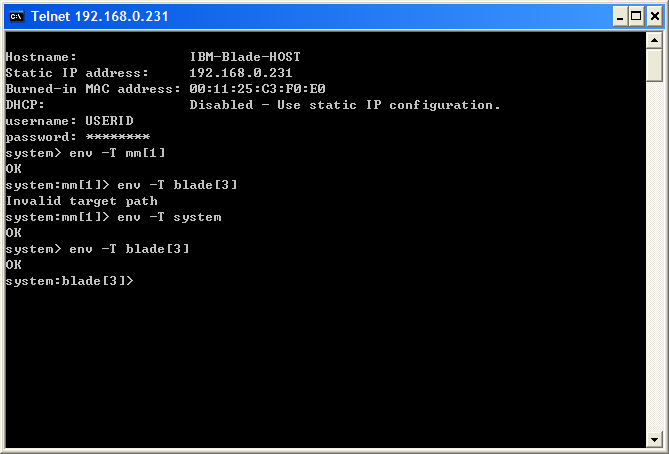Viewport: 669px width, 454px height.
Task: Click the Telnet 192.168.0.231 title bar text
Action: (100, 17)
